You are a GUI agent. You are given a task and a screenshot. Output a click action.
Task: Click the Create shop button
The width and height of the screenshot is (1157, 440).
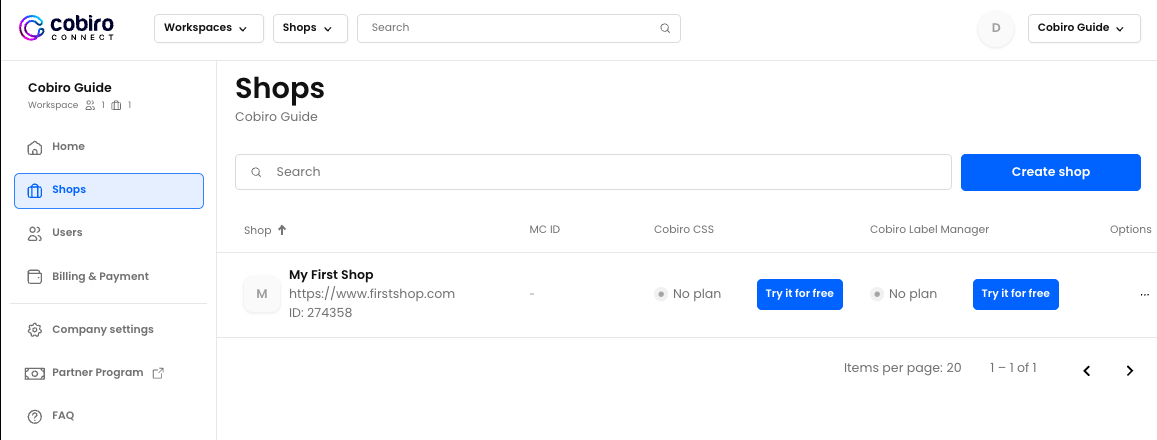pyautogui.click(x=1051, y=172)
